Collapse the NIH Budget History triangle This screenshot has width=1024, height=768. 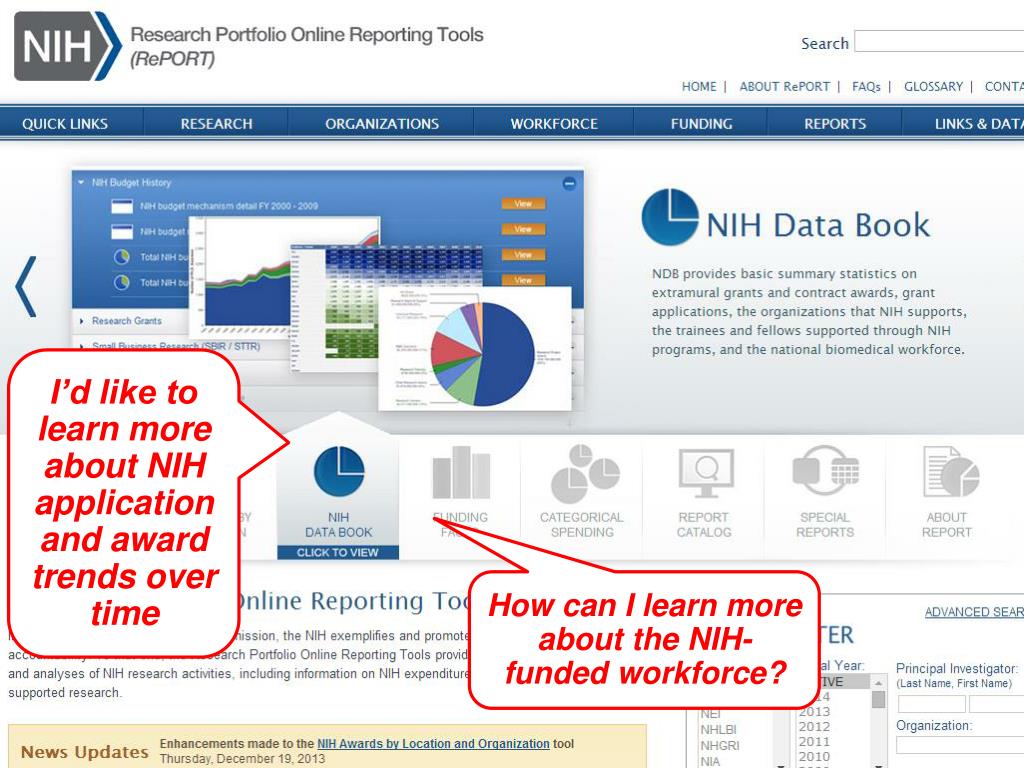tap(81, 182)
